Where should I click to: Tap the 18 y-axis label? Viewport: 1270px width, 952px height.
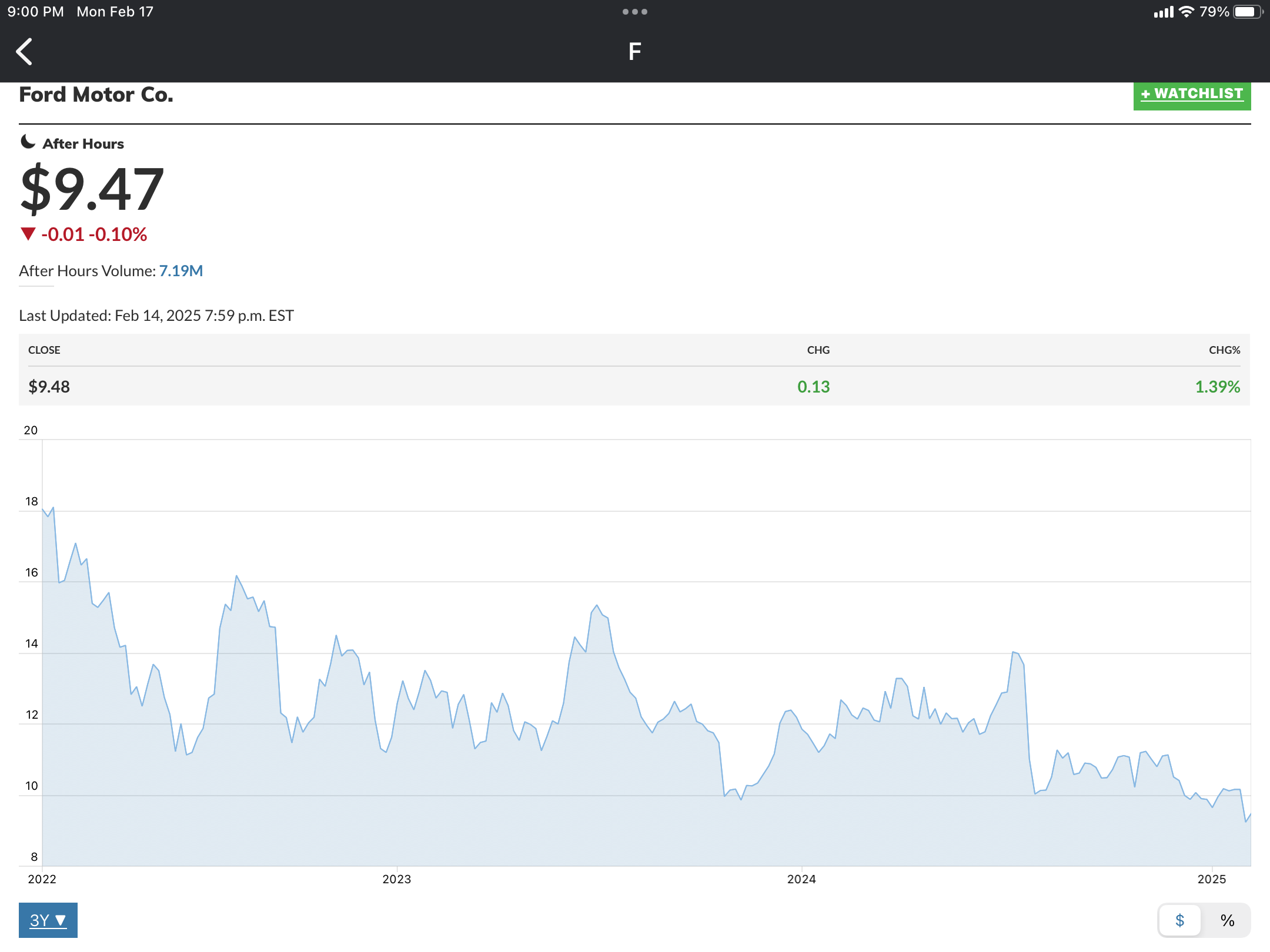(x=31, y=501)
